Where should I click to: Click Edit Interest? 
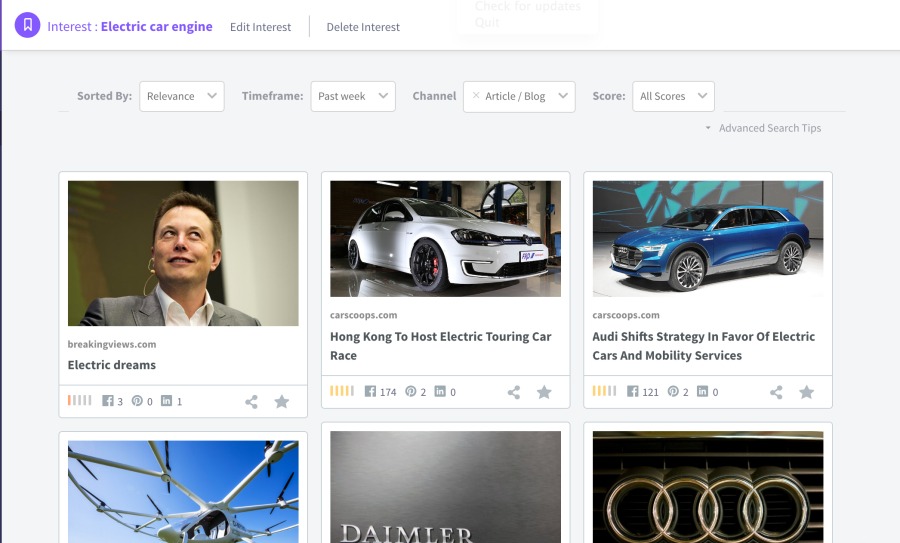tap(260, 27)
